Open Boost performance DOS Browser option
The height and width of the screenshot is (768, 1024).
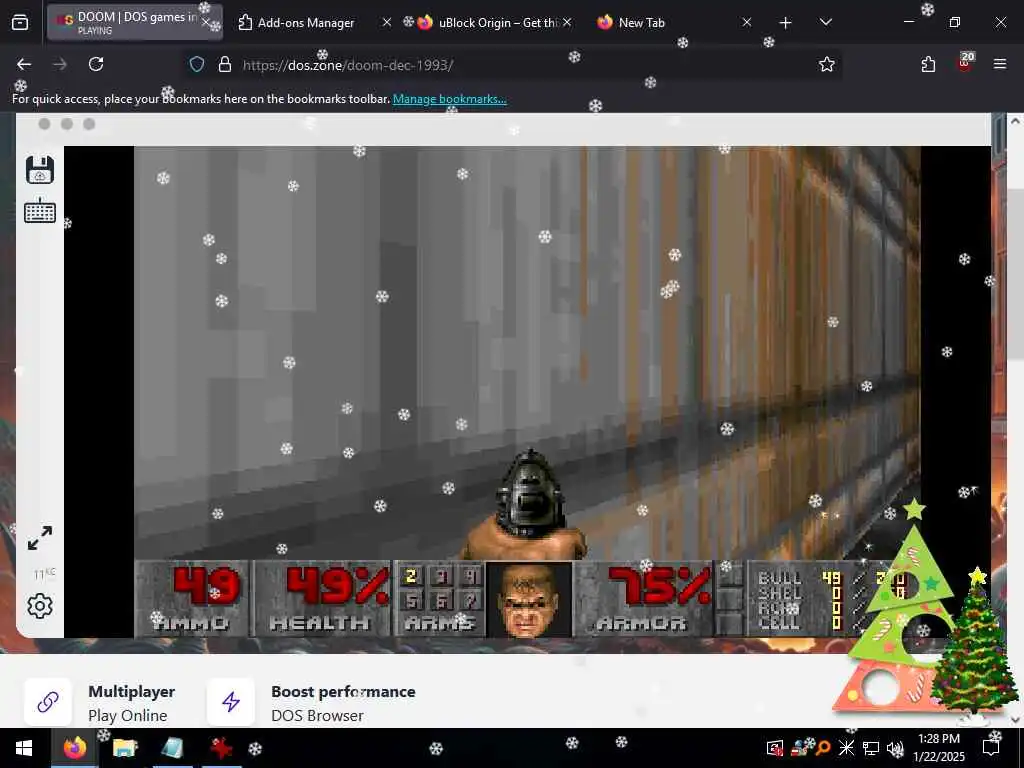[x=312, y=703]
